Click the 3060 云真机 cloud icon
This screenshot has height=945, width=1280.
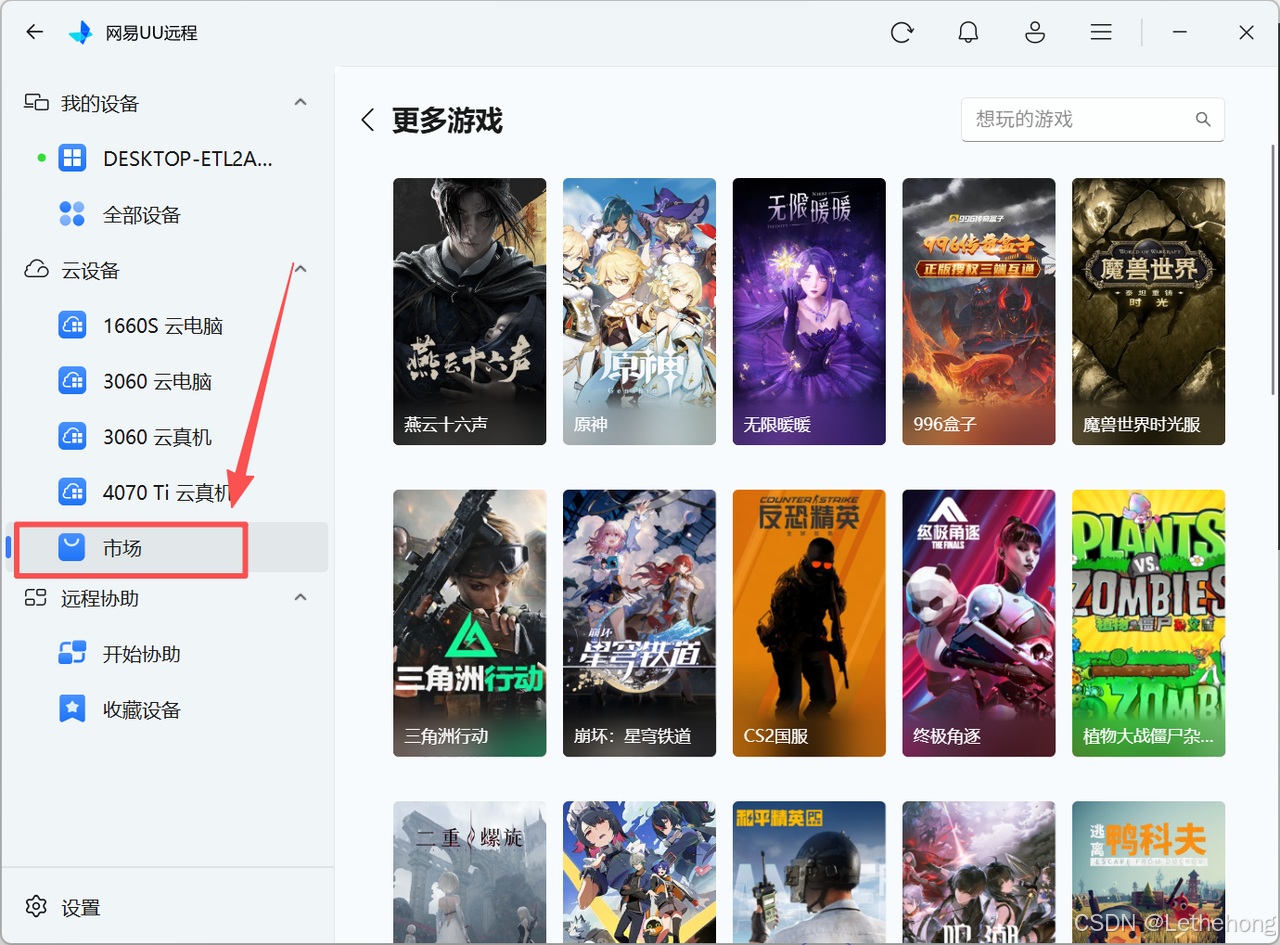click(72, 437)
